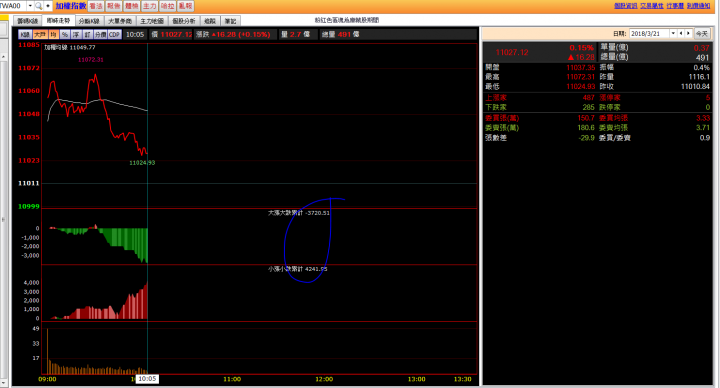Image resolution: width=720 pixels, height=388 pixels.
Task: Toggle the 大戶 indicator button
Action: coord(40,34)
